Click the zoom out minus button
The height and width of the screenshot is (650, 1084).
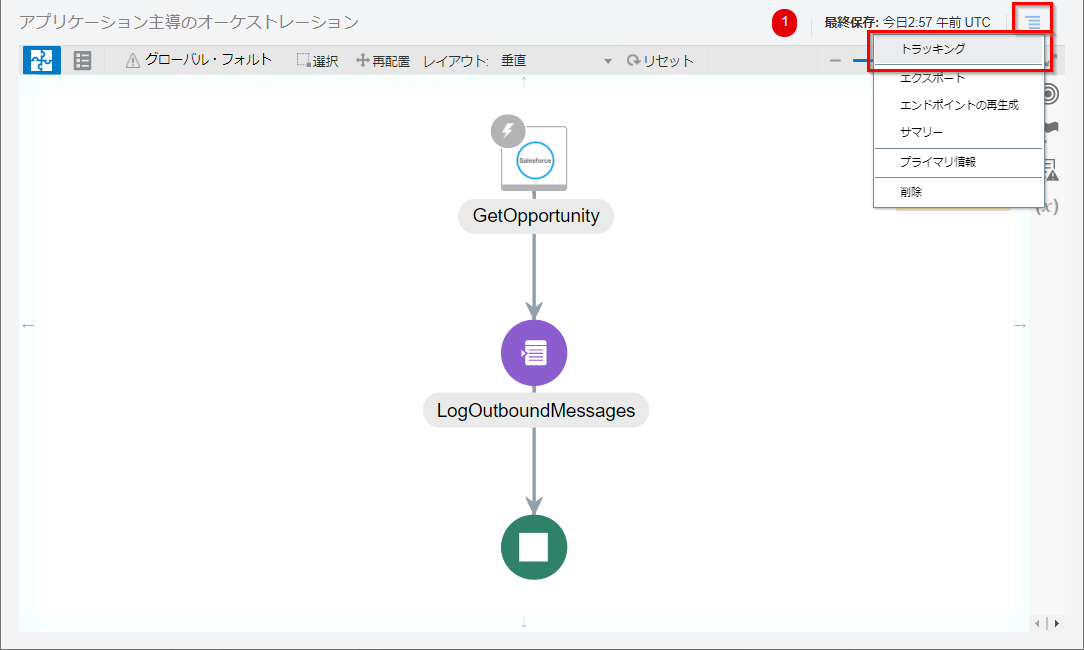[x=835, y=61]
